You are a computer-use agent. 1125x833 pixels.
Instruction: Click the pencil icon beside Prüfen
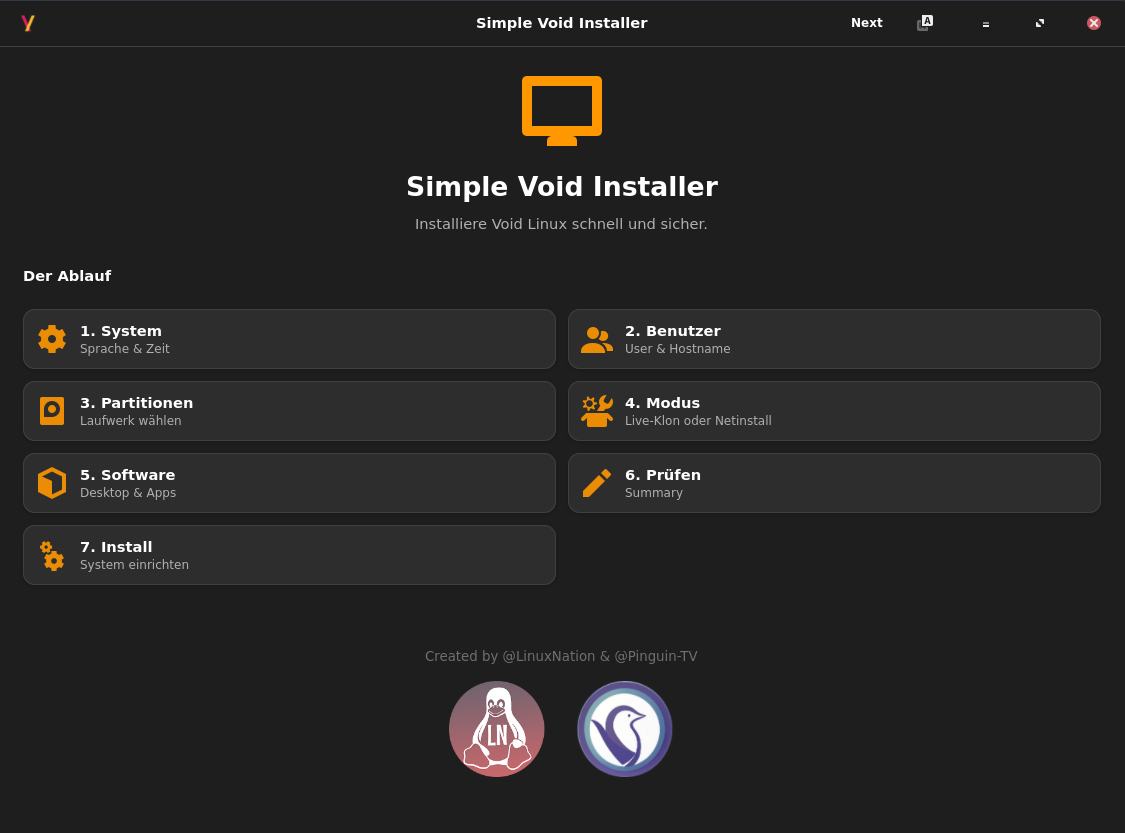pyautogui.click(x=597, y=483)
